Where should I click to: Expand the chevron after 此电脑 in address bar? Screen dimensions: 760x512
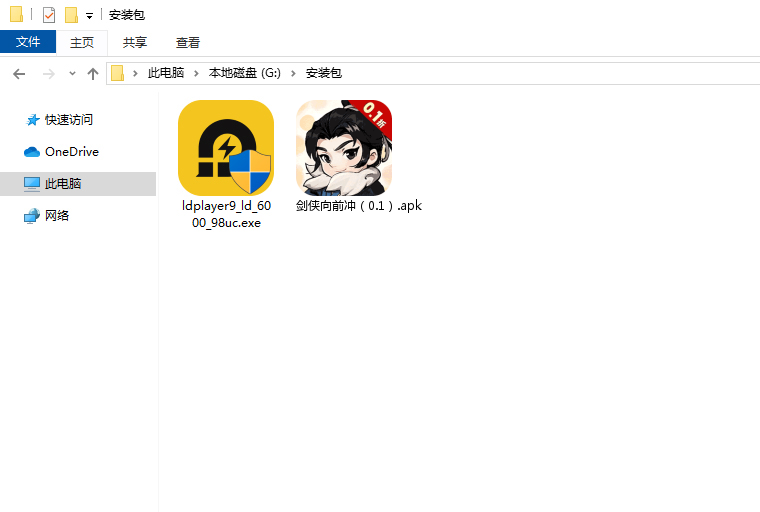click(196, 74)
